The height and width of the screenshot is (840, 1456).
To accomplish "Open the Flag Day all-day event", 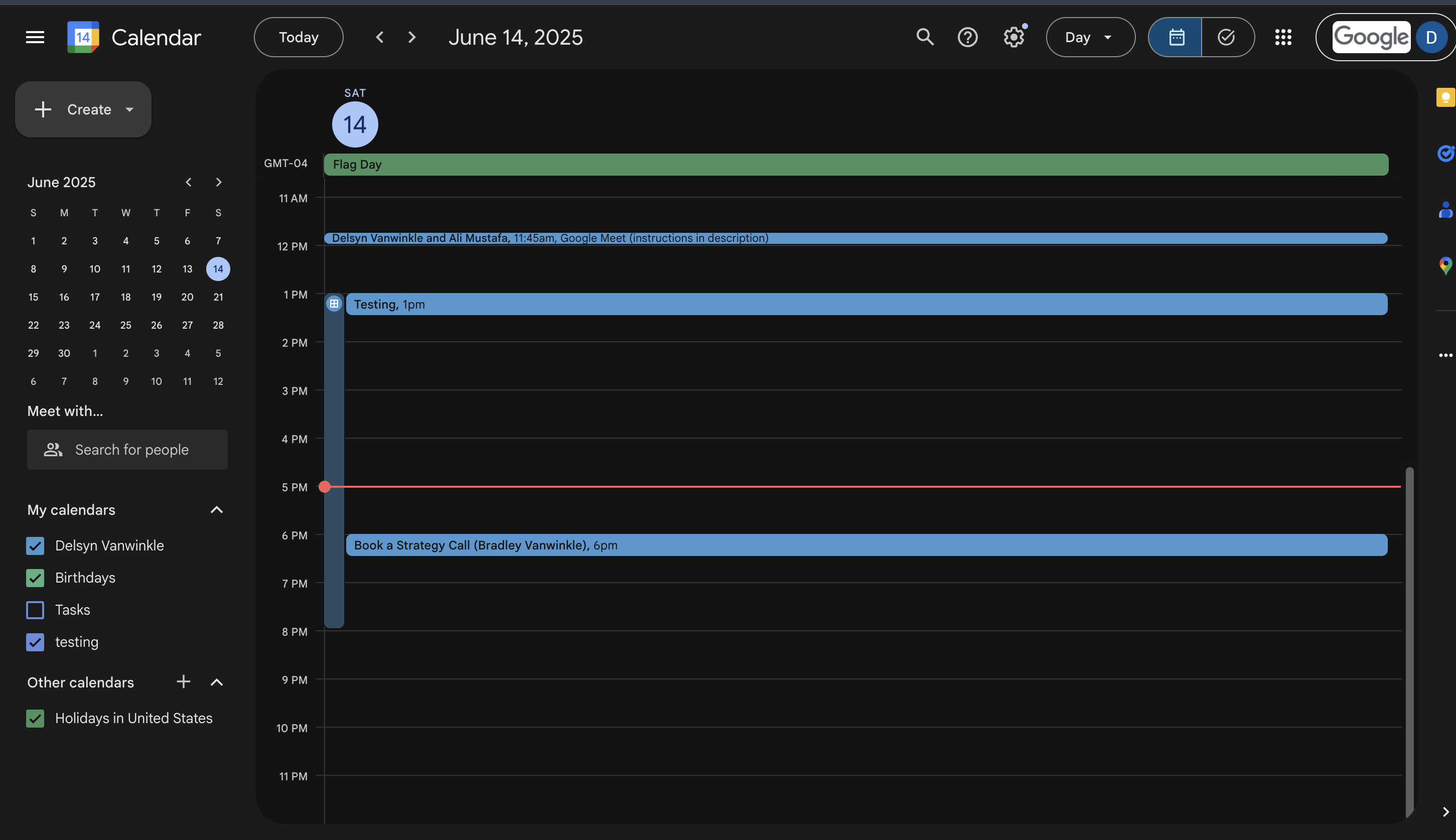I will point(856,165).
